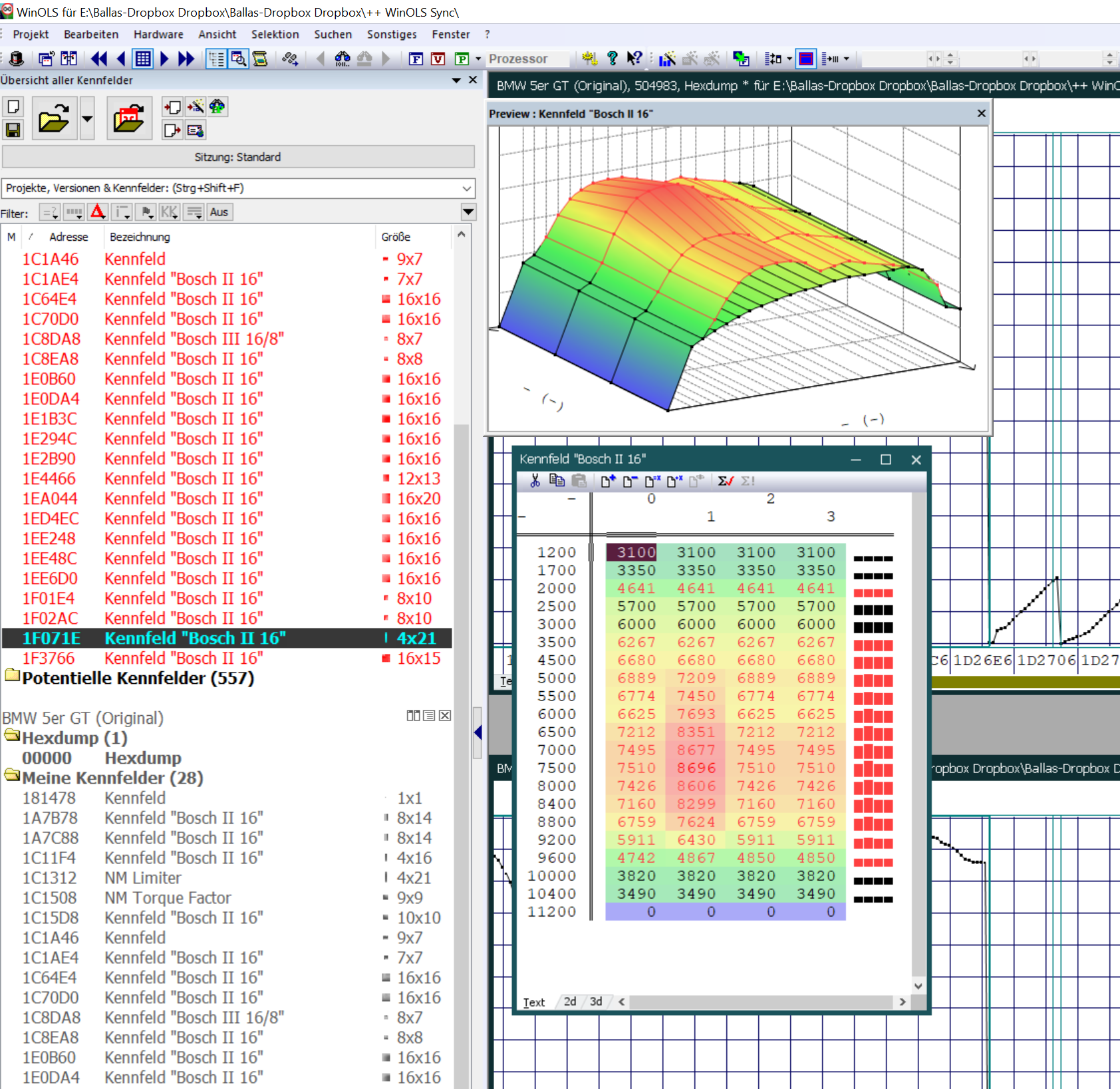Open project via yellow folder icon
The height and width of the screenshot is (1089, 1120).
(x=54, y=118)
